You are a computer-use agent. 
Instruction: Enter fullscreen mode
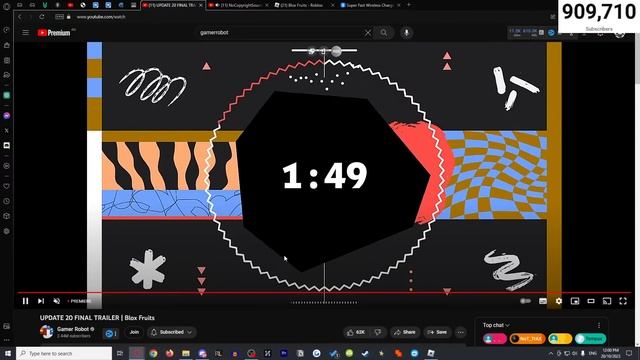[x=623, y=301]
